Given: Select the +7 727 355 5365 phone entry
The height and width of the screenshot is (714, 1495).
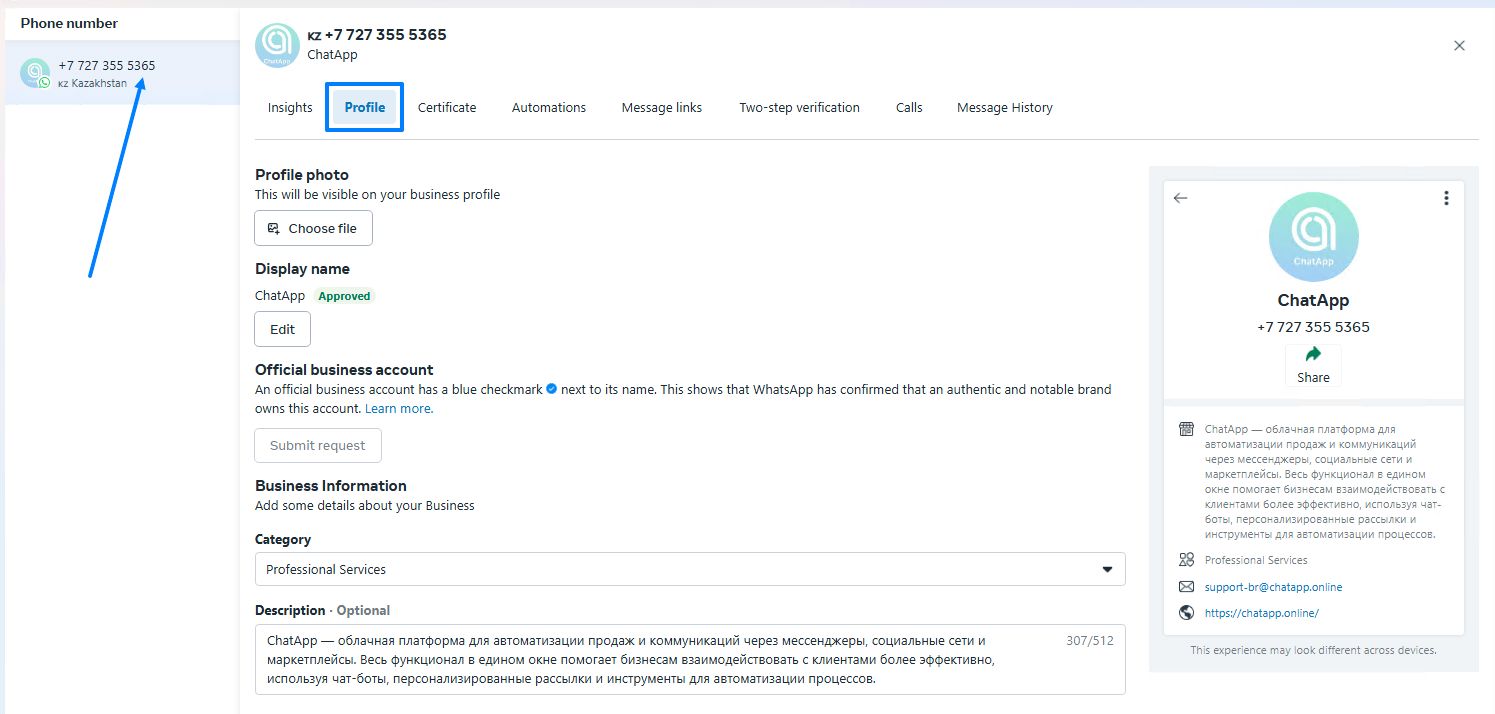Looking at the screenshot, I should [x=107, y=73].
